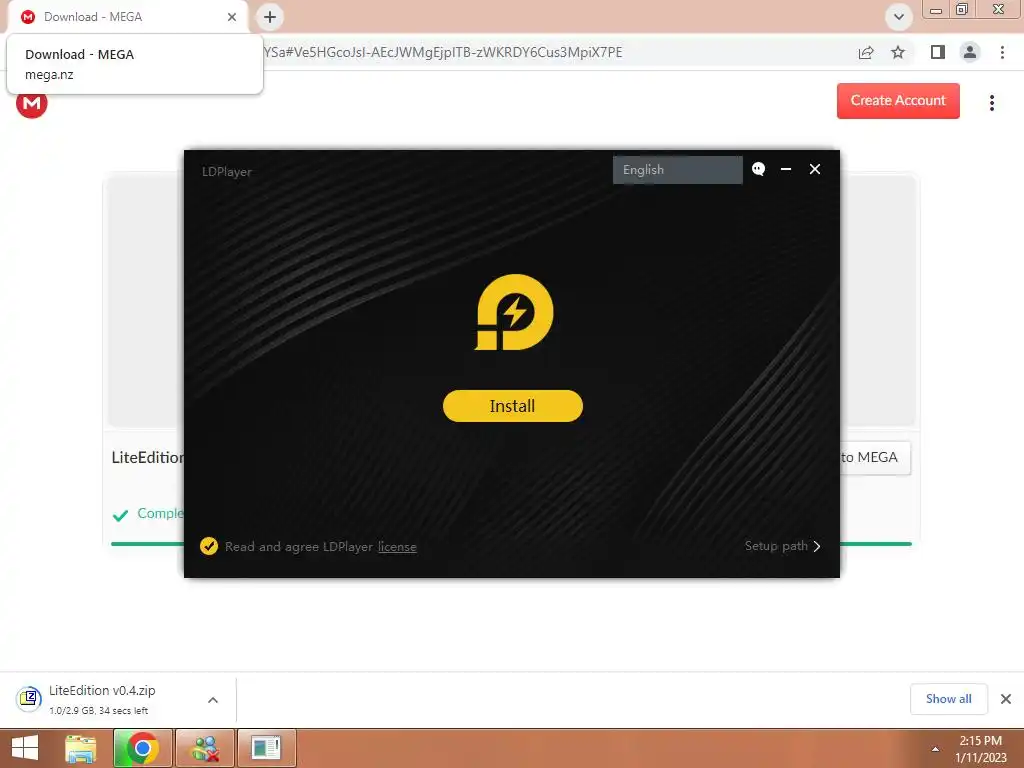Expand the Setup path option

782,546
